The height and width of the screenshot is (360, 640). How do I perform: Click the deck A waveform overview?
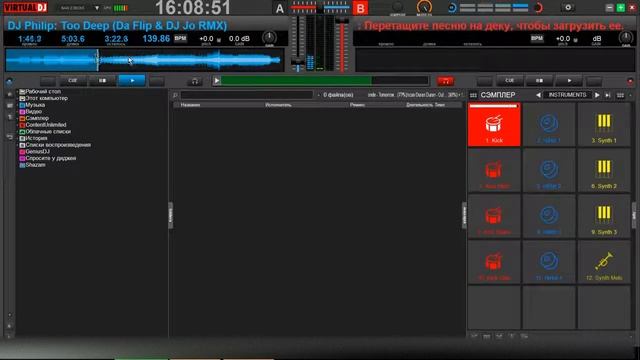(144, 60)
